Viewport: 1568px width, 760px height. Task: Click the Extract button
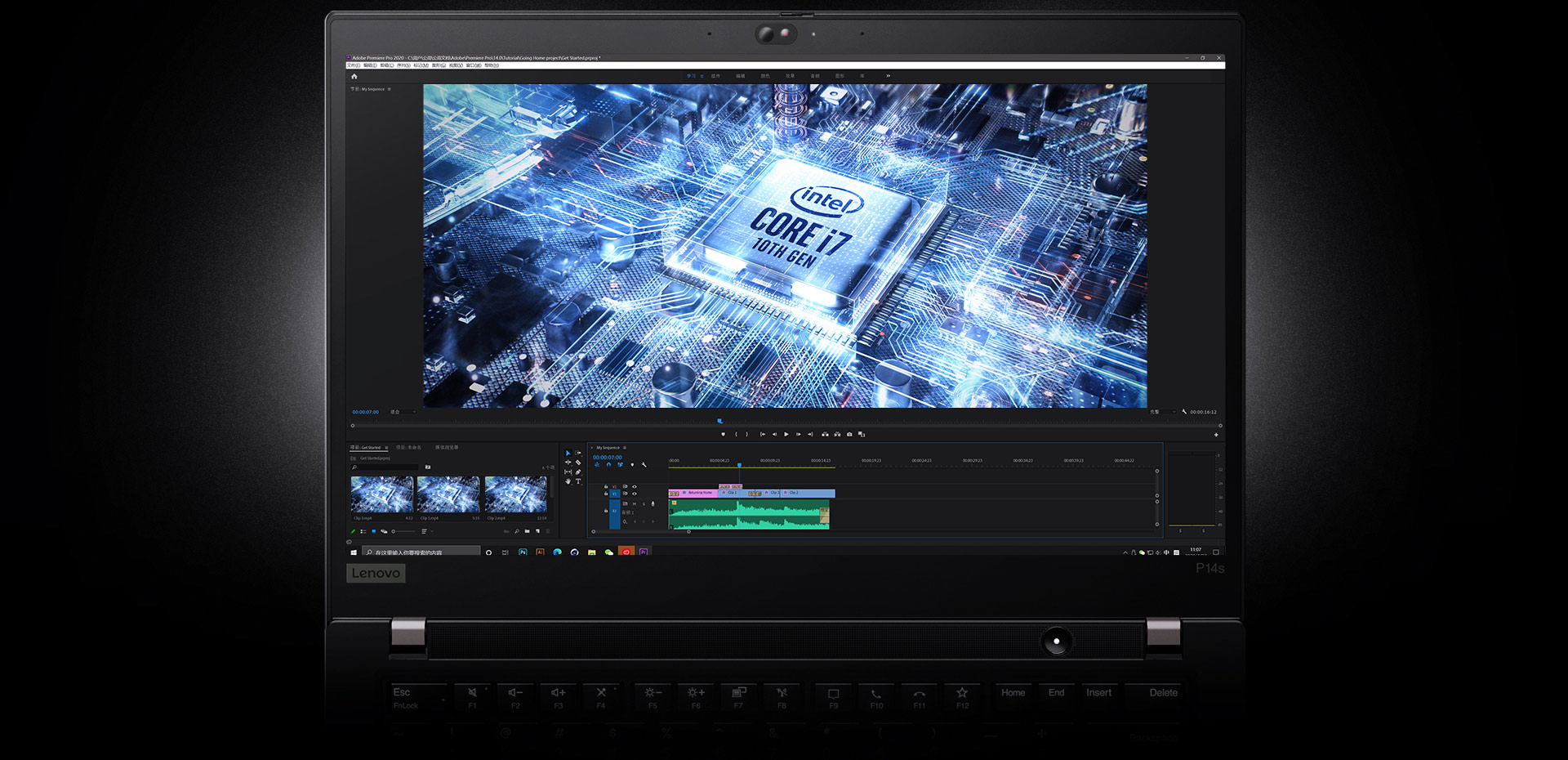click(x=837, y=434)
